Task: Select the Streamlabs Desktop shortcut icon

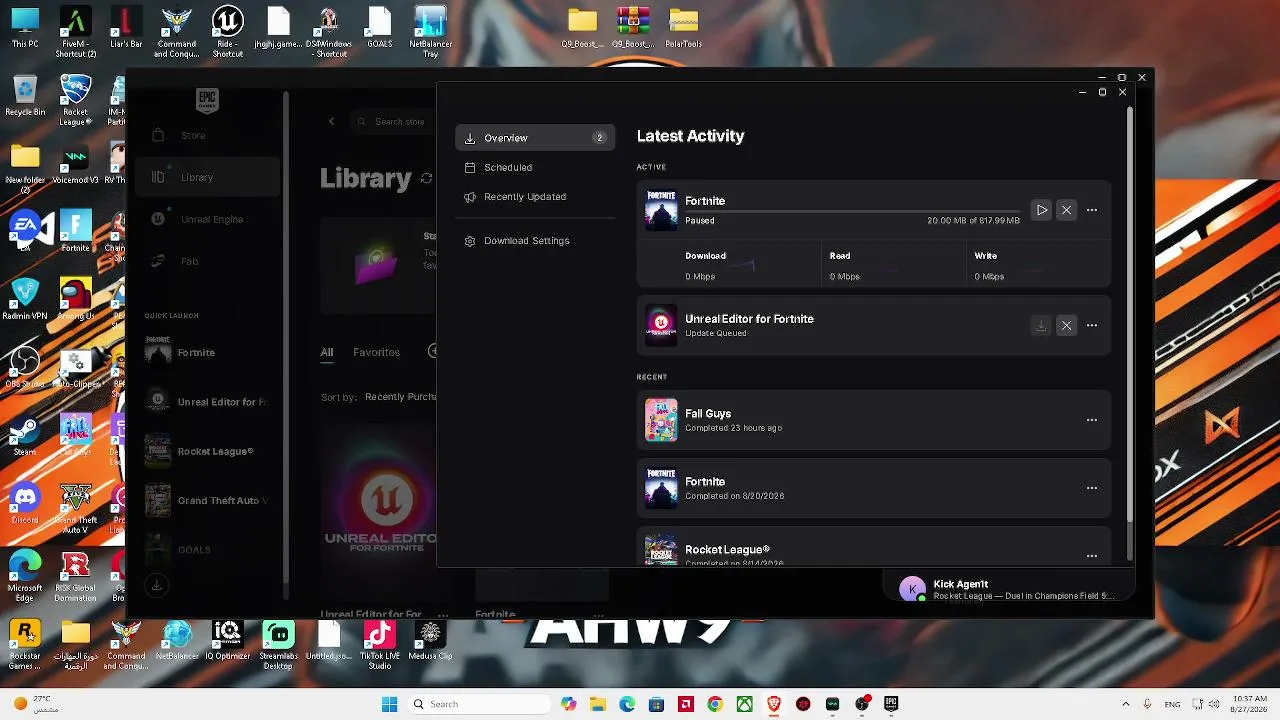Action: [278, 646]
